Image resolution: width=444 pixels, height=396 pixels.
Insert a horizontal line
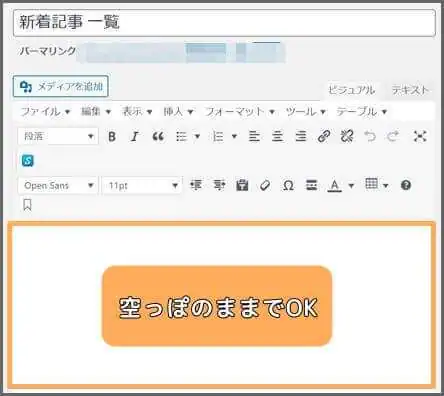311,185
